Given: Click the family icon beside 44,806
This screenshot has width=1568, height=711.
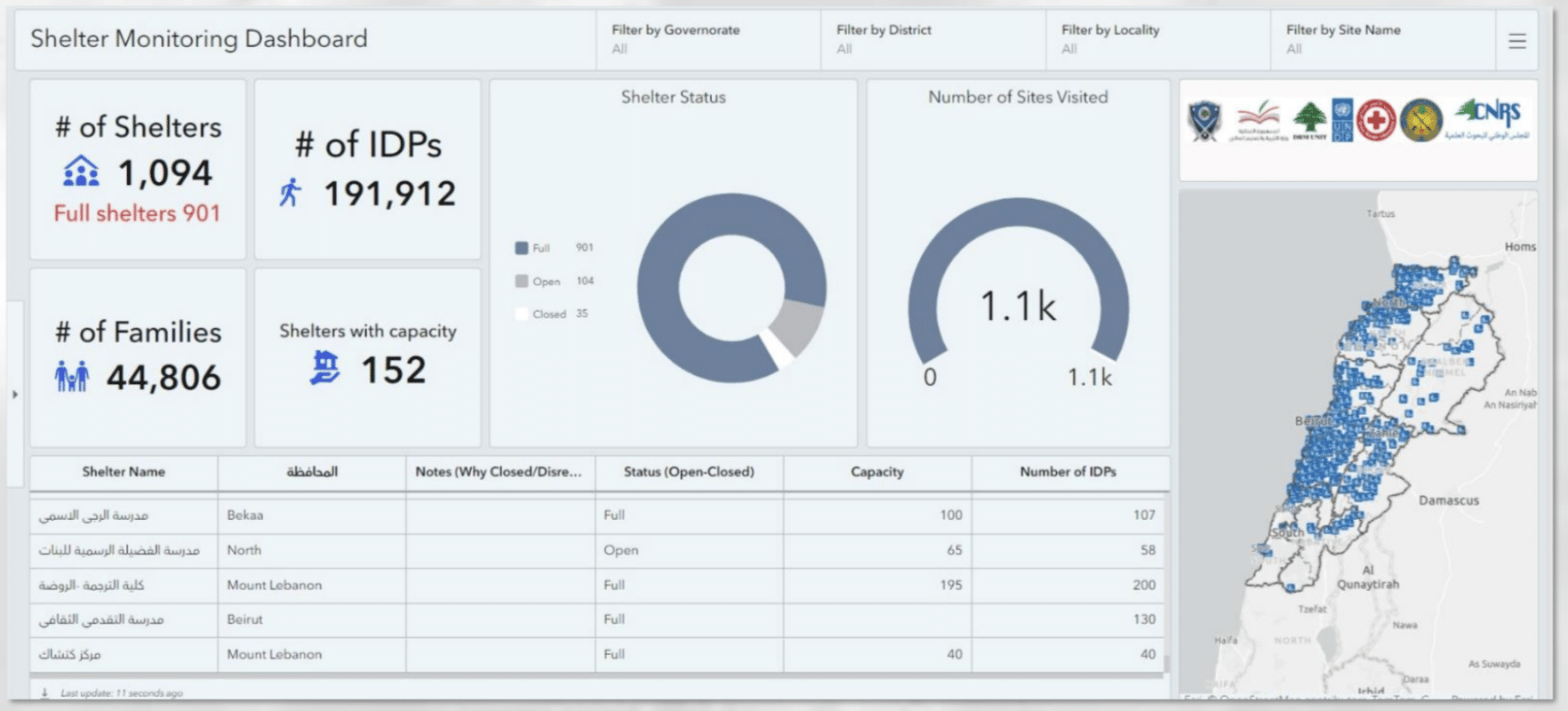Looking at the screenshot, I should (x=72, y=377).
